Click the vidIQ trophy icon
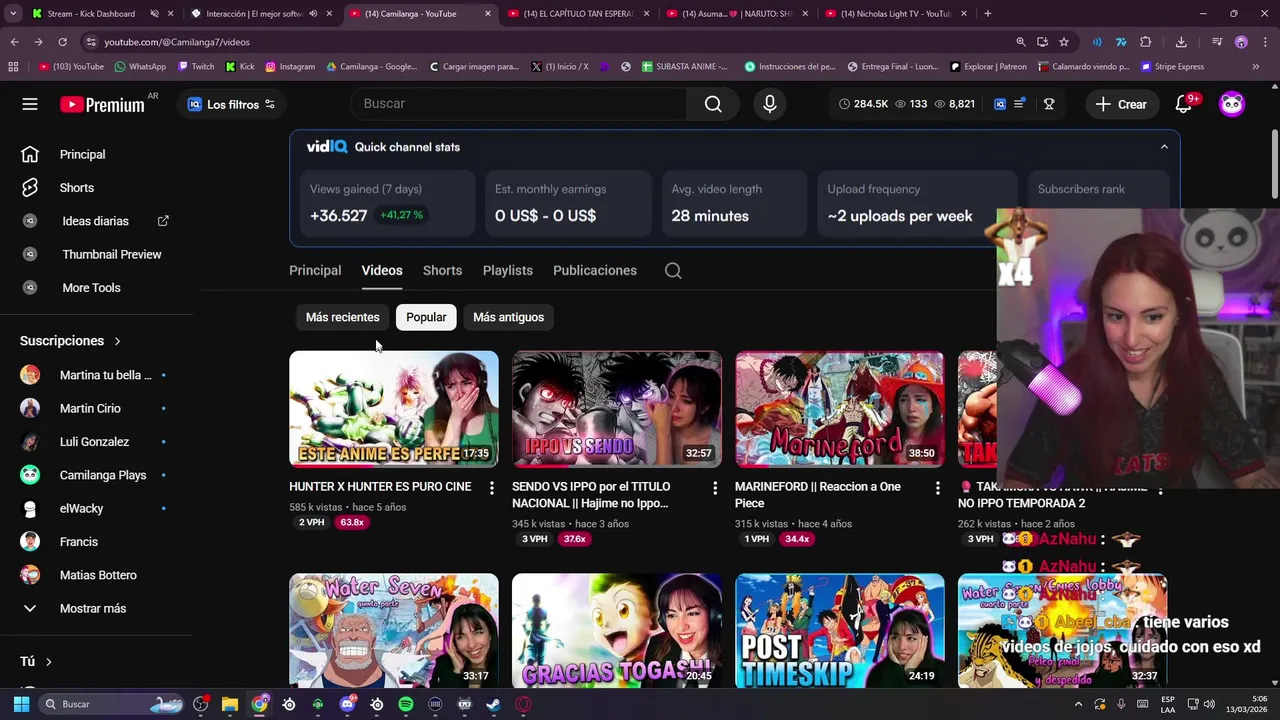Viewport: 1280px width, 720px height. (x=1049, y=104)
